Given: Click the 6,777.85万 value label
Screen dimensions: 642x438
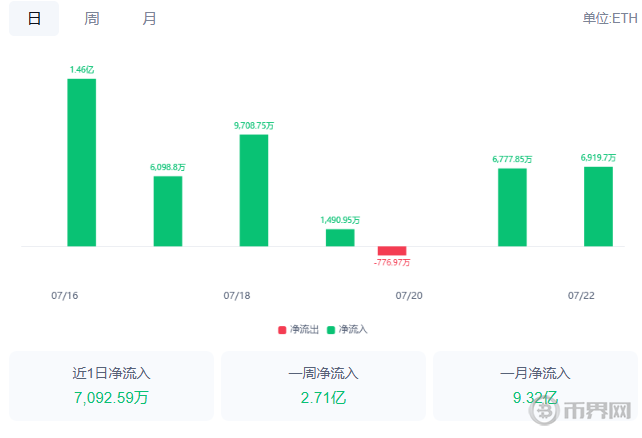Looking at the screenshot, I should tap(512, 159).
